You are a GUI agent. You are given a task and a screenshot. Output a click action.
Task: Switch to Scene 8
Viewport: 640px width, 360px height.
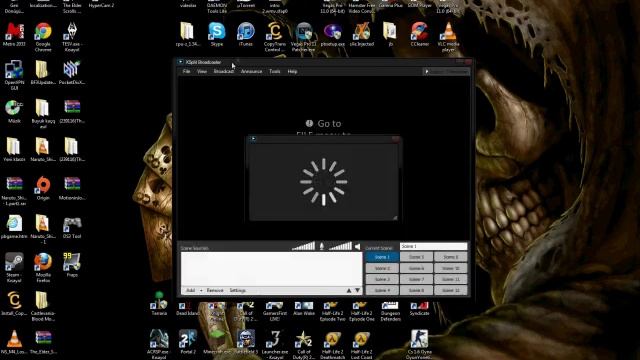(416, 290)
